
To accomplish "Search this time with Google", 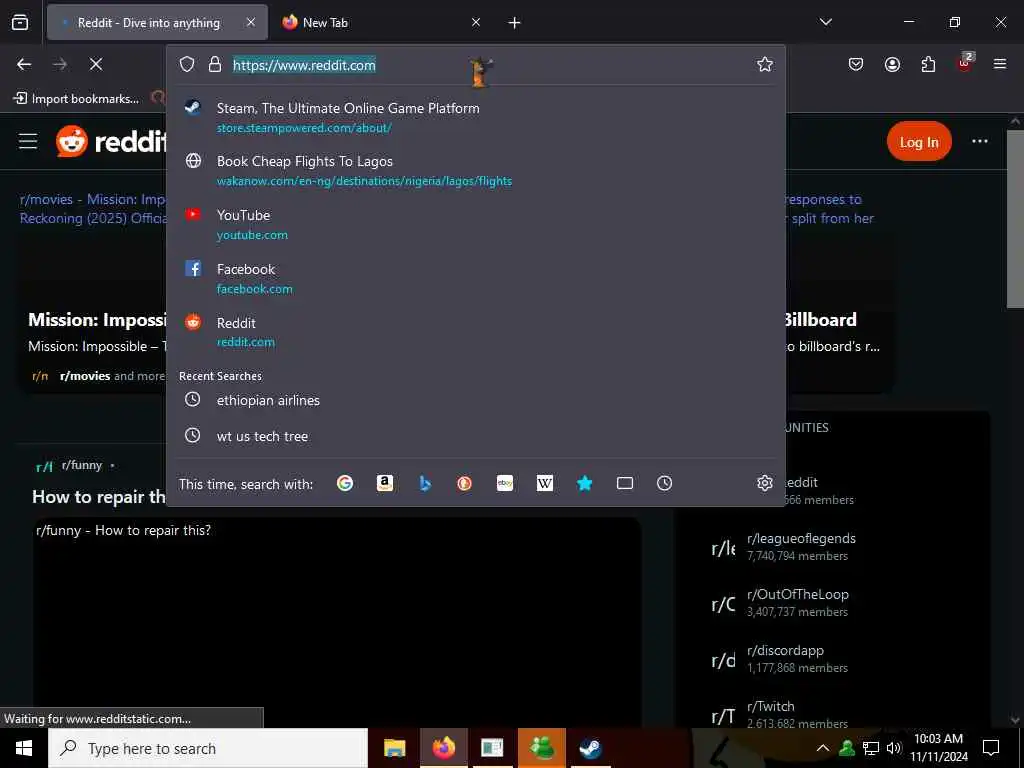I will click(x=345, y=483).
